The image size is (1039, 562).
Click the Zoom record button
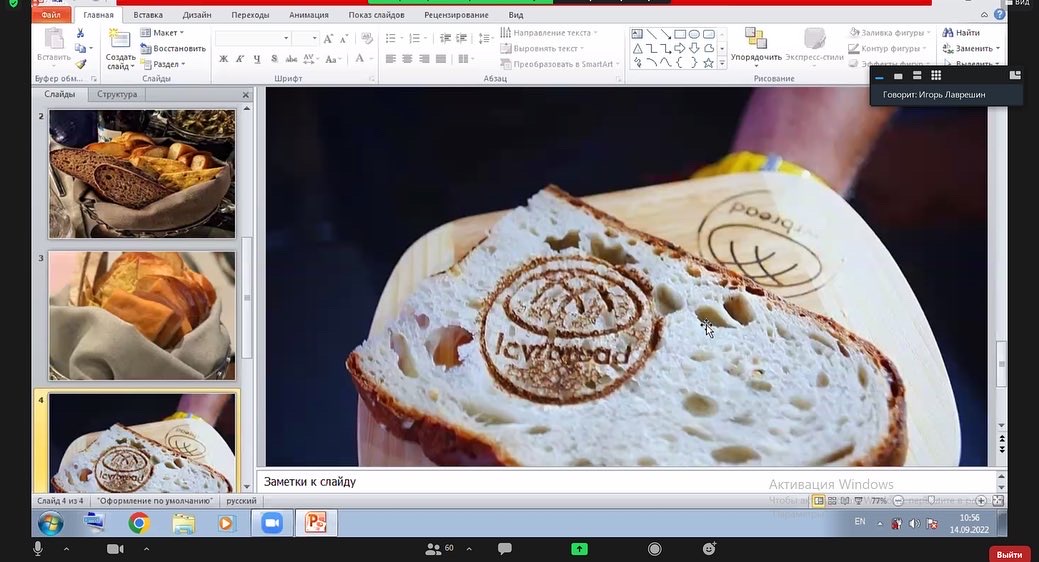(655, 549)
